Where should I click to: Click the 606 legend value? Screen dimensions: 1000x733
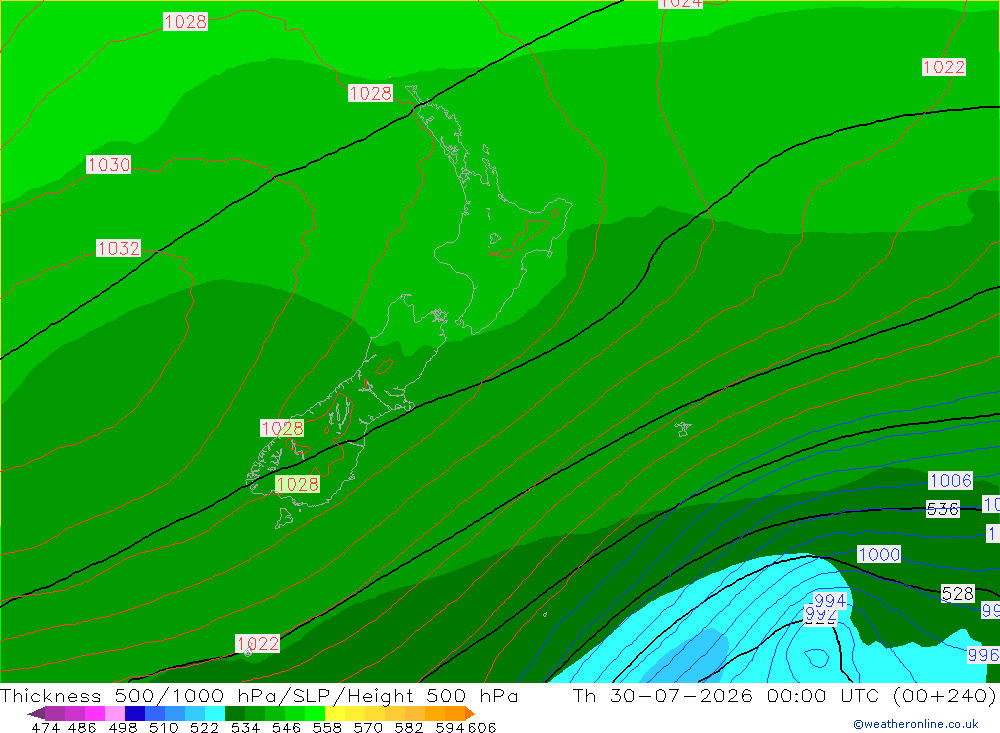click(482, 727)
